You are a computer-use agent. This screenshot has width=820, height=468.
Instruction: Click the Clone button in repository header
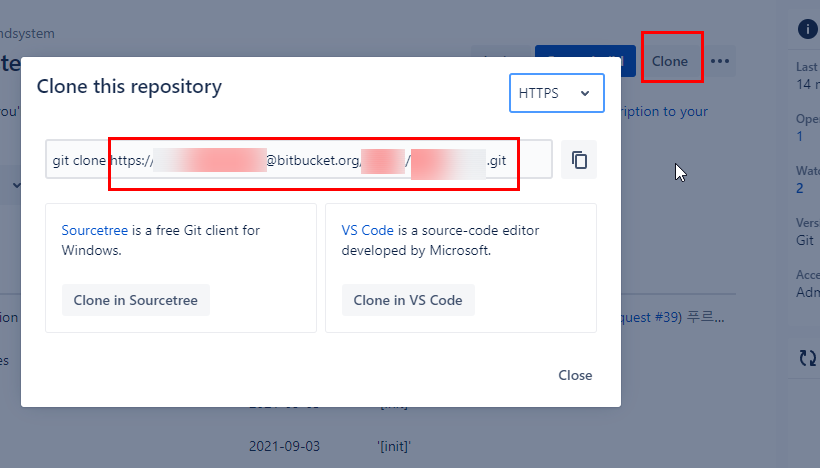(x=670, y=61)
